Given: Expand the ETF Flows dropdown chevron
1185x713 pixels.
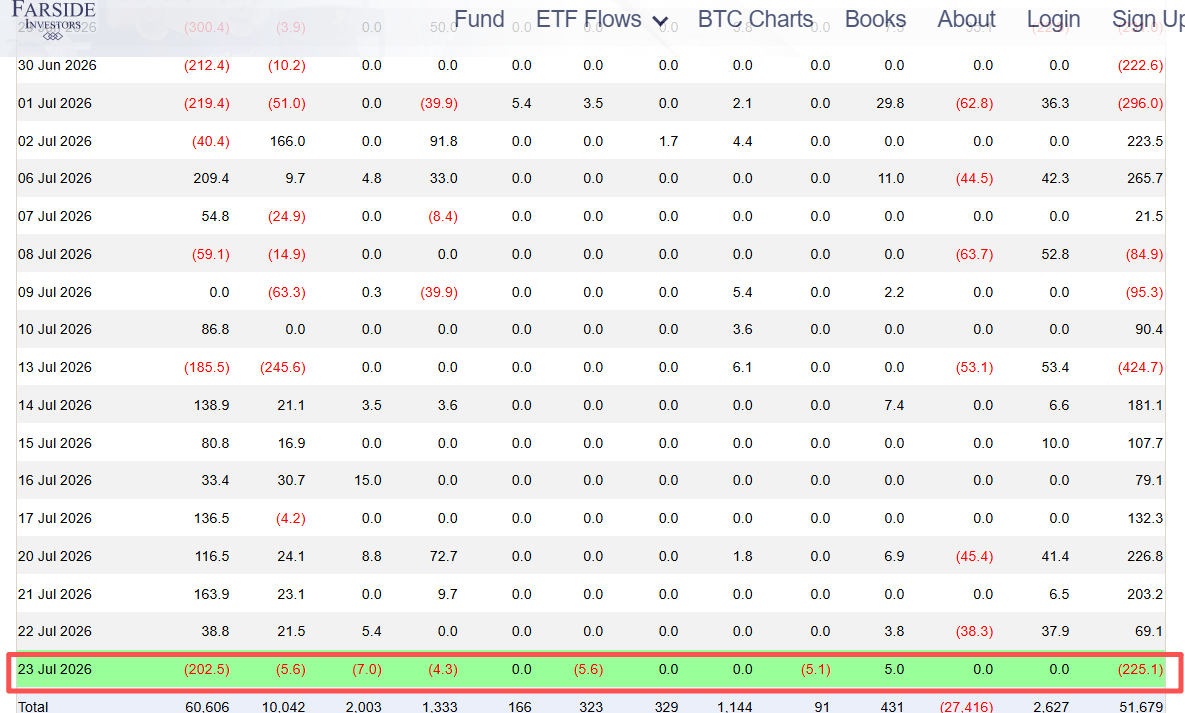Looking at the screenshot, I should tap(661, 21).
